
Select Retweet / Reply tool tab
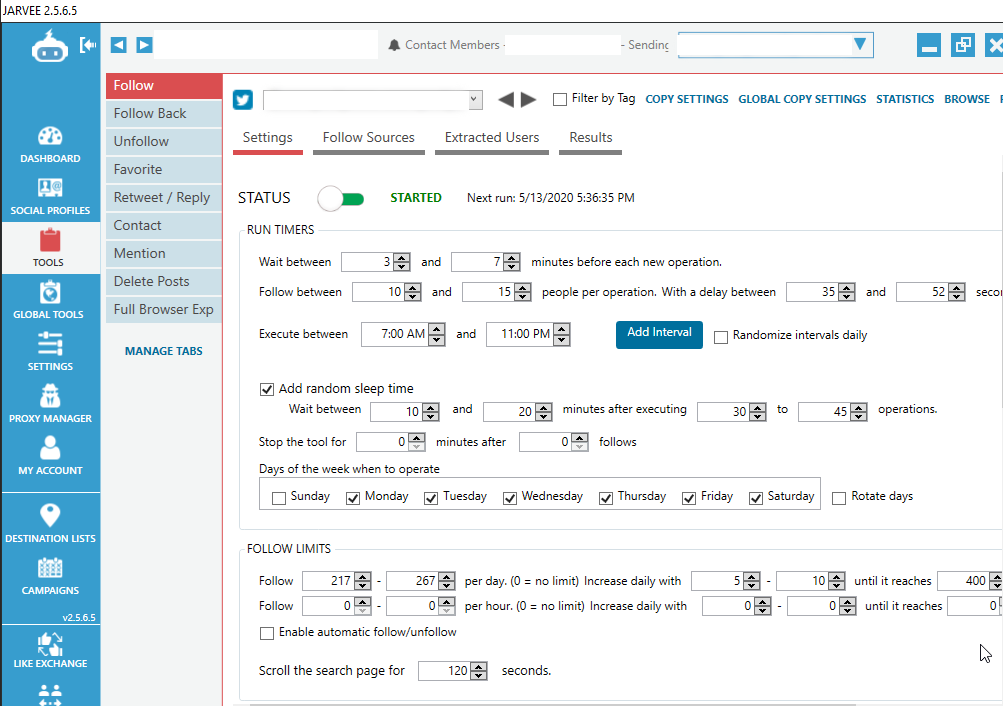click(164, 197)
